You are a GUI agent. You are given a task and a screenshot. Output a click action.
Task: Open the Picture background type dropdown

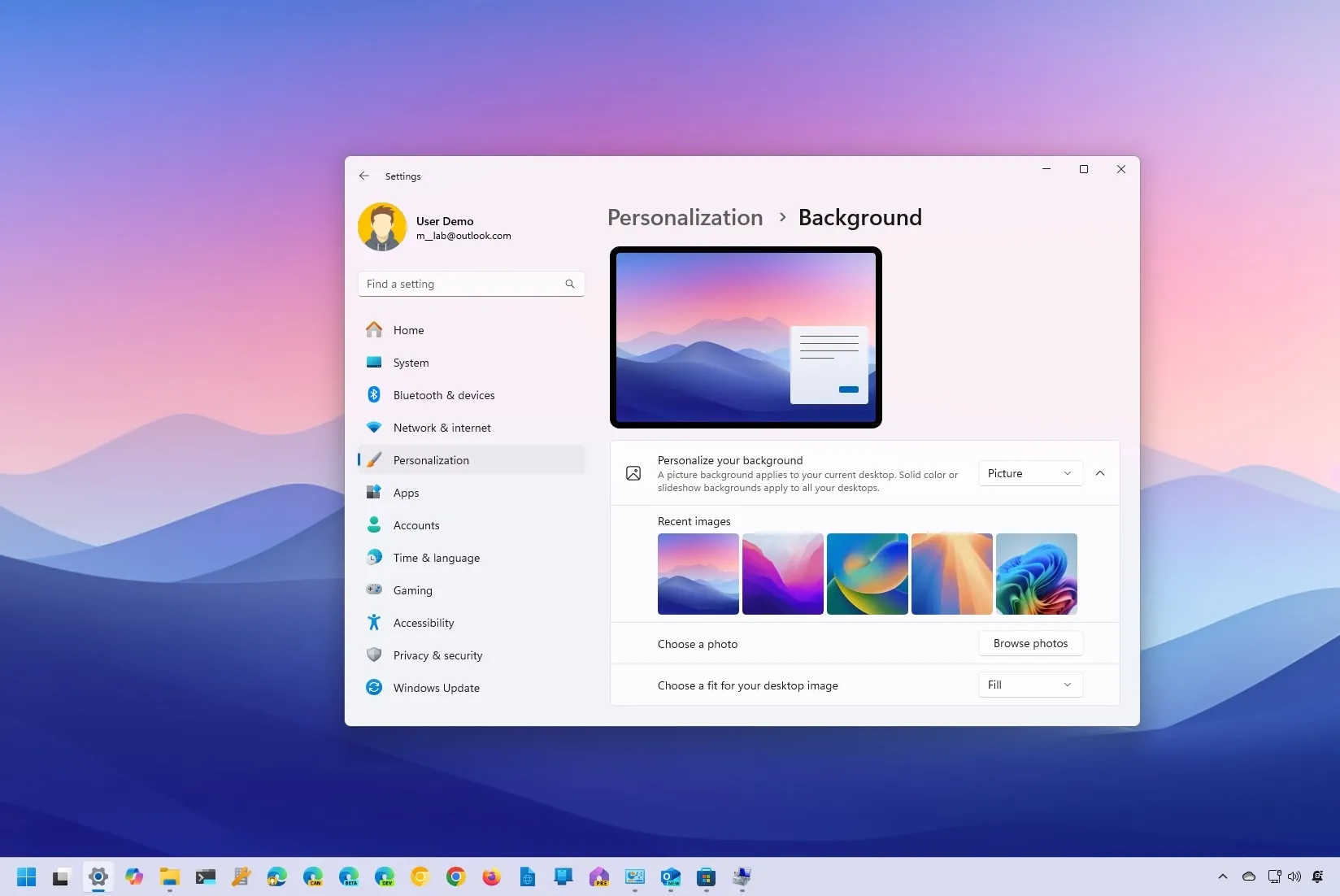click(1029, 472)
